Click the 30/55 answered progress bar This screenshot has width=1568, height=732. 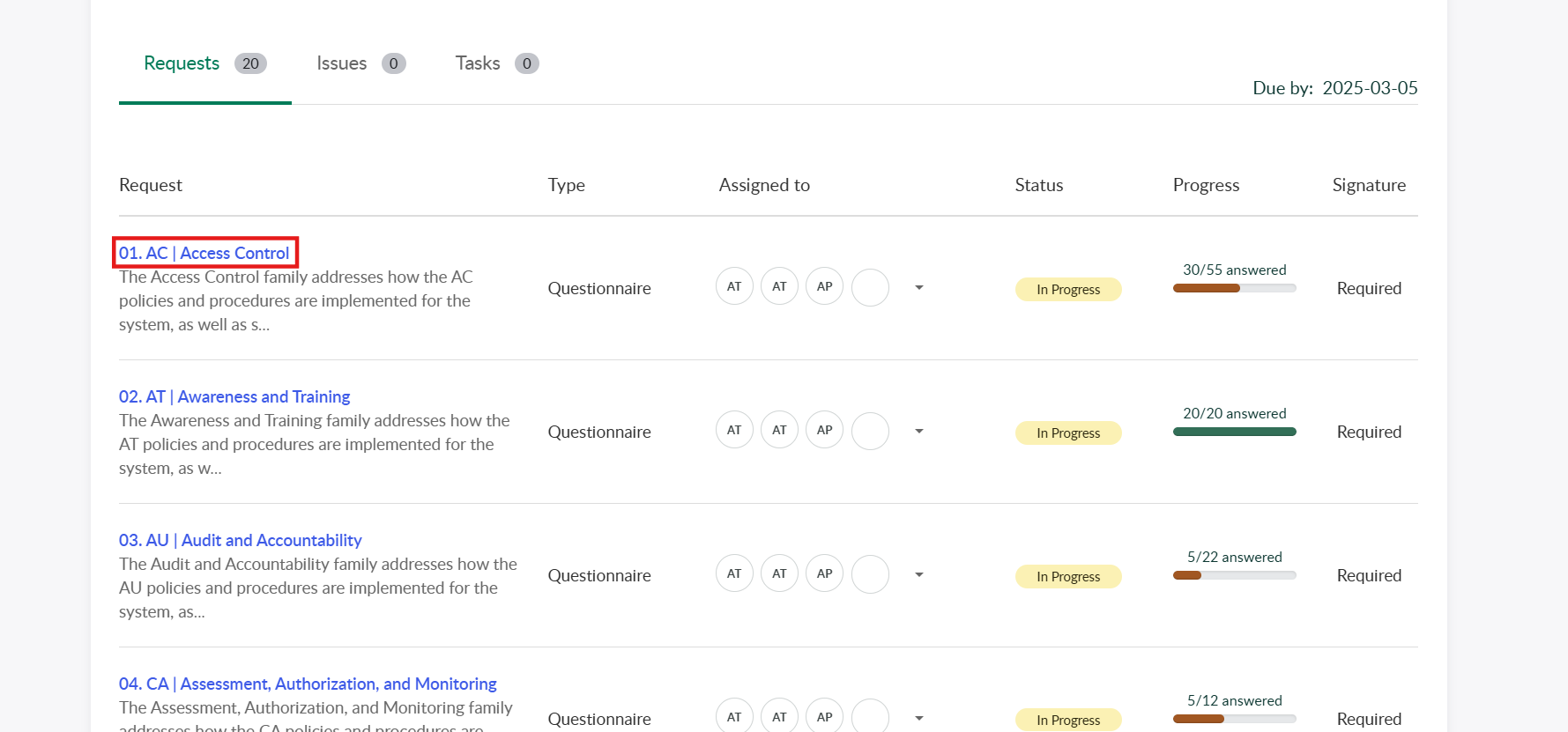[x=1234, y=288]
